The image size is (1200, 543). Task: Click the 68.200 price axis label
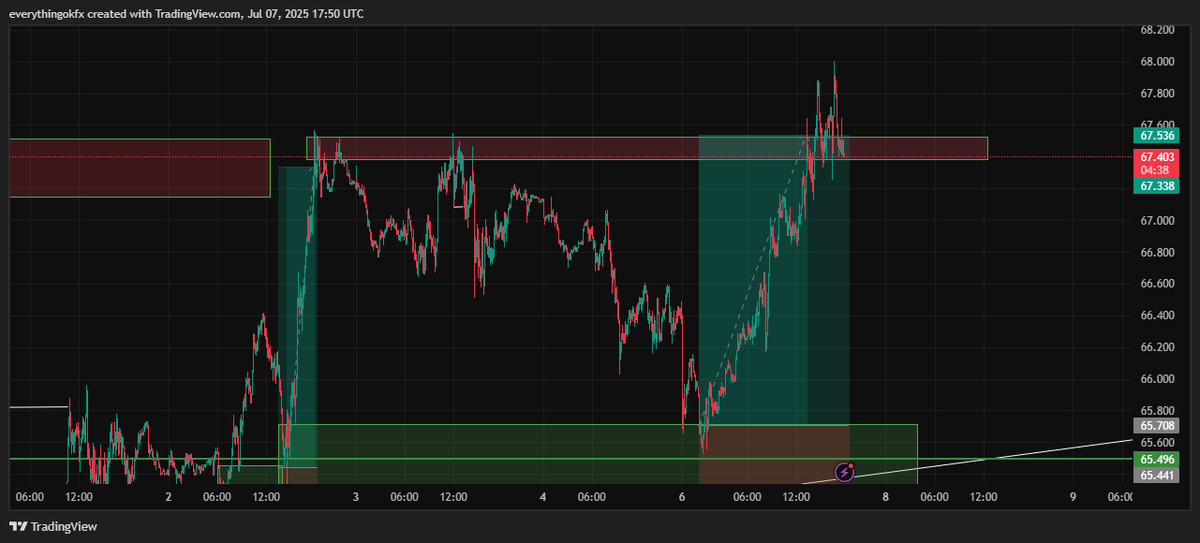(1157, 30)
